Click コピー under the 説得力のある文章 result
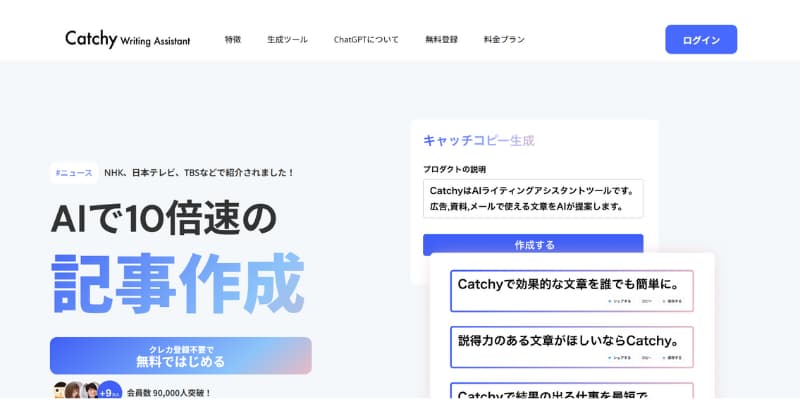The width and height of the screenshot is (800, 419). click(646, 358)
